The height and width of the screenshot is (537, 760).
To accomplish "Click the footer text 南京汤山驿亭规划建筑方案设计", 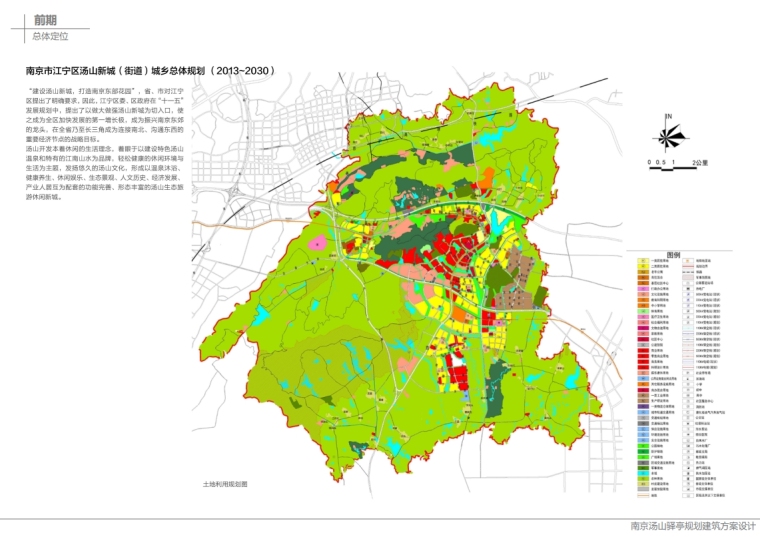I will tap(689, 527).
